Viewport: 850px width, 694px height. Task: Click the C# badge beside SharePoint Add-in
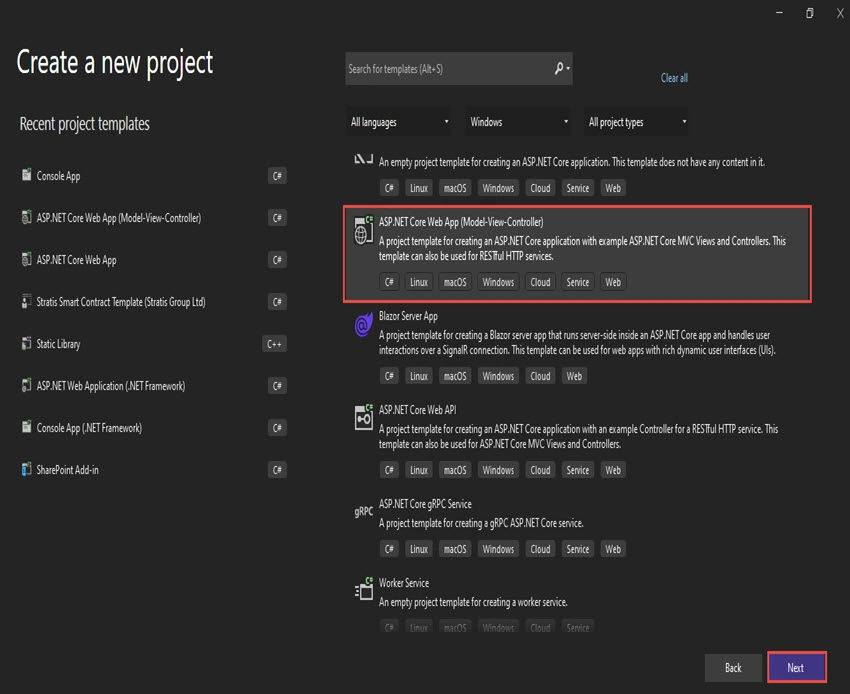pyautogui.click(x=277, y=470)
